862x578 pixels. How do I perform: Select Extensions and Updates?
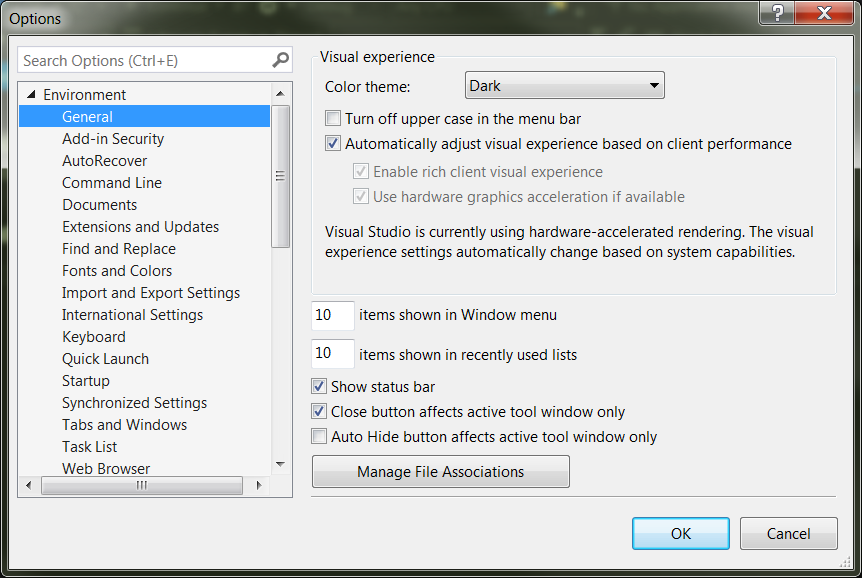tap(140, 227)
